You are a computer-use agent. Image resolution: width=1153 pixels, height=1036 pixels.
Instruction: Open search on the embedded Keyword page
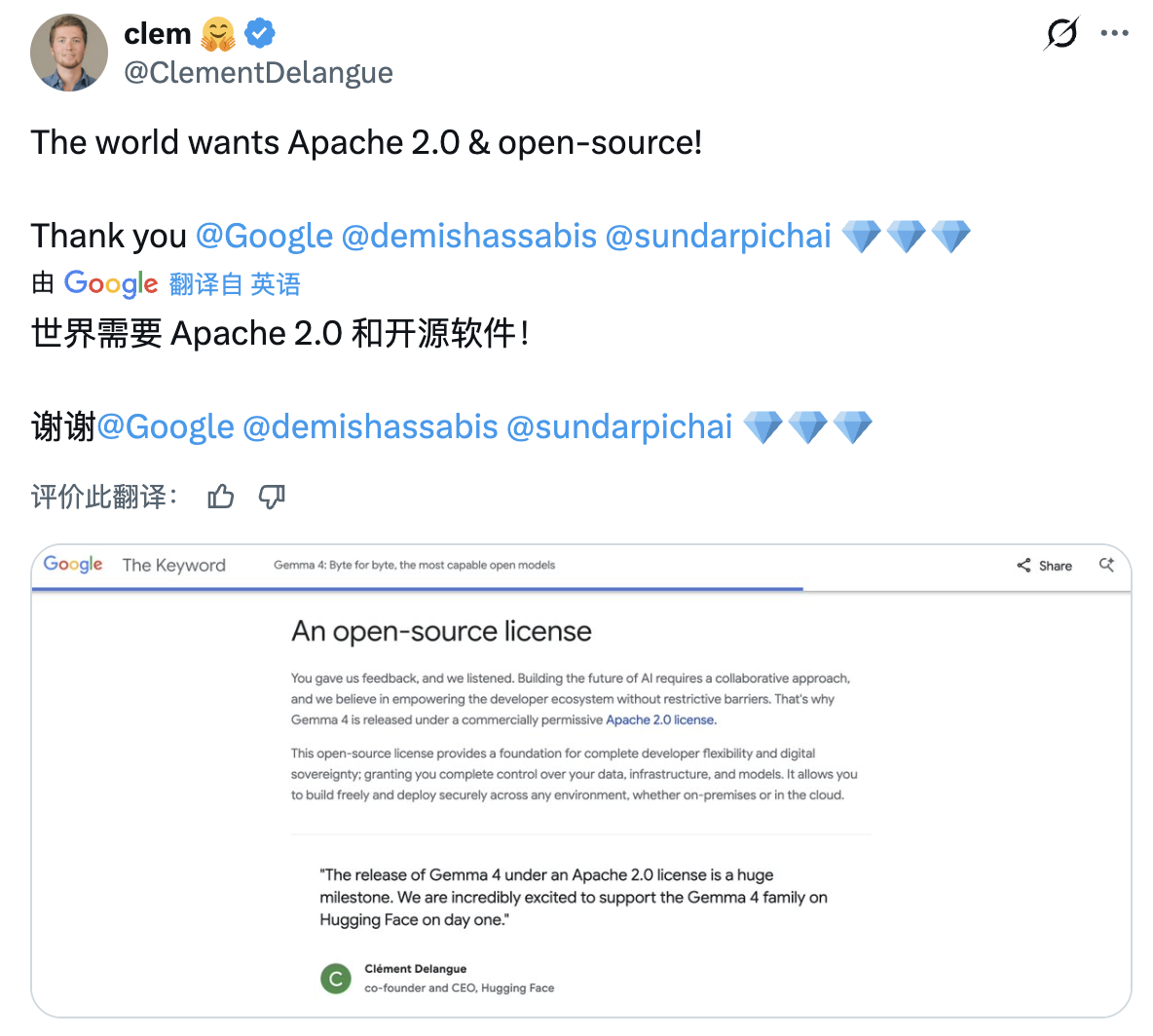(x=1106, y=565)
